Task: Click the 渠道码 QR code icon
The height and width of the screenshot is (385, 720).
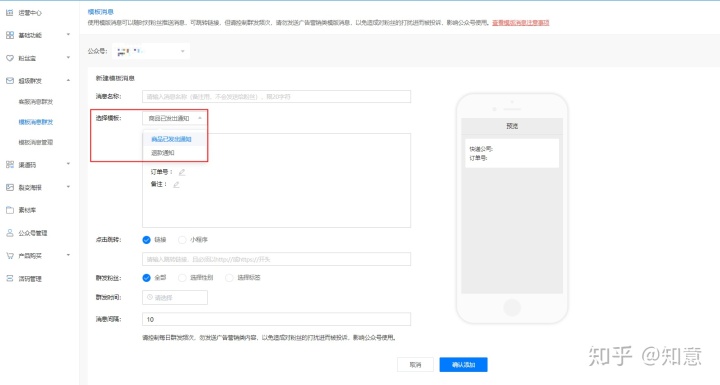Action: click(x=10, y=164)
